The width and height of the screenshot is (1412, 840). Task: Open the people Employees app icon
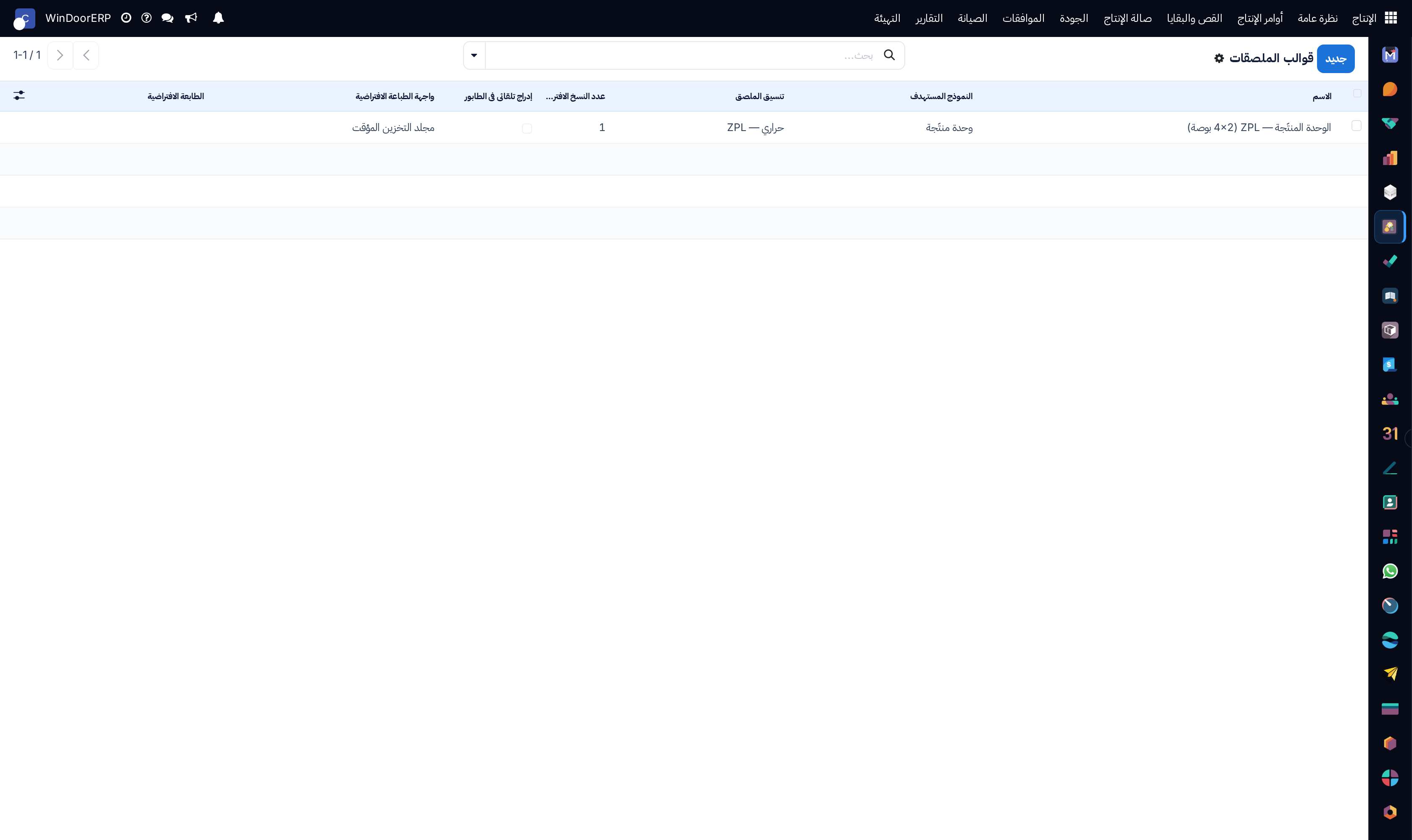point(1390,399)
